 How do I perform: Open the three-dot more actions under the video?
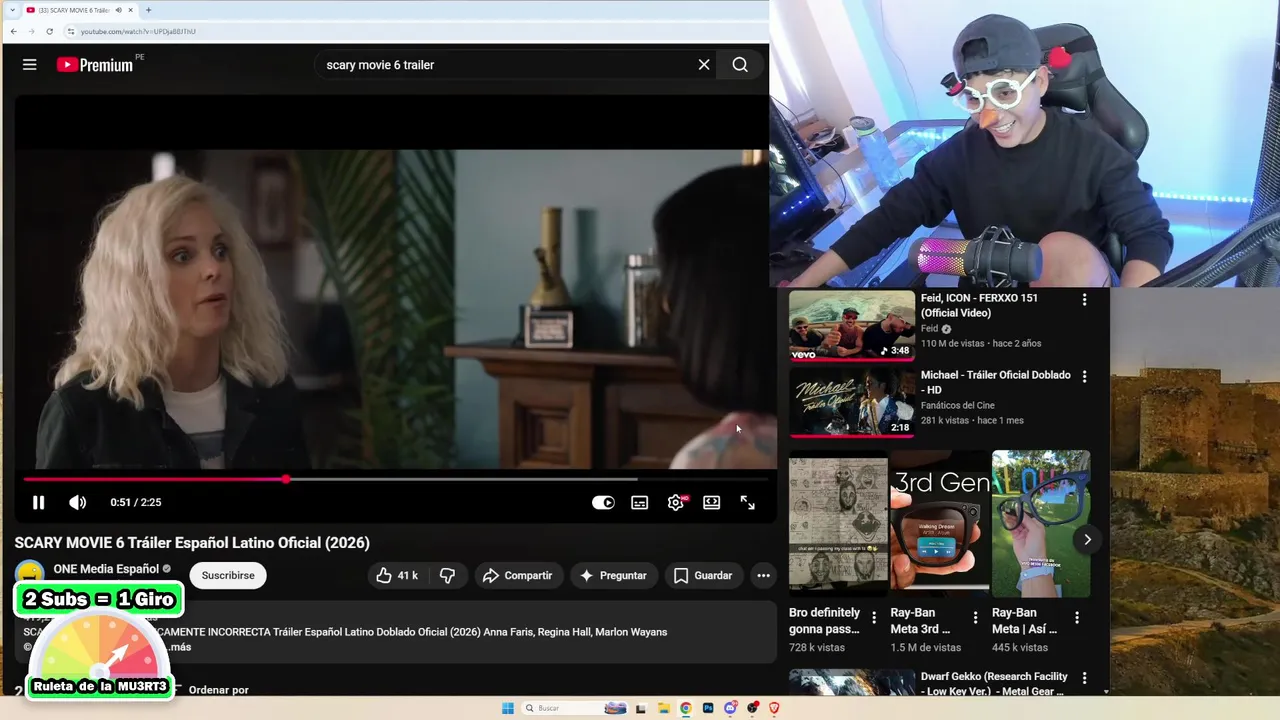pos(763,575)
